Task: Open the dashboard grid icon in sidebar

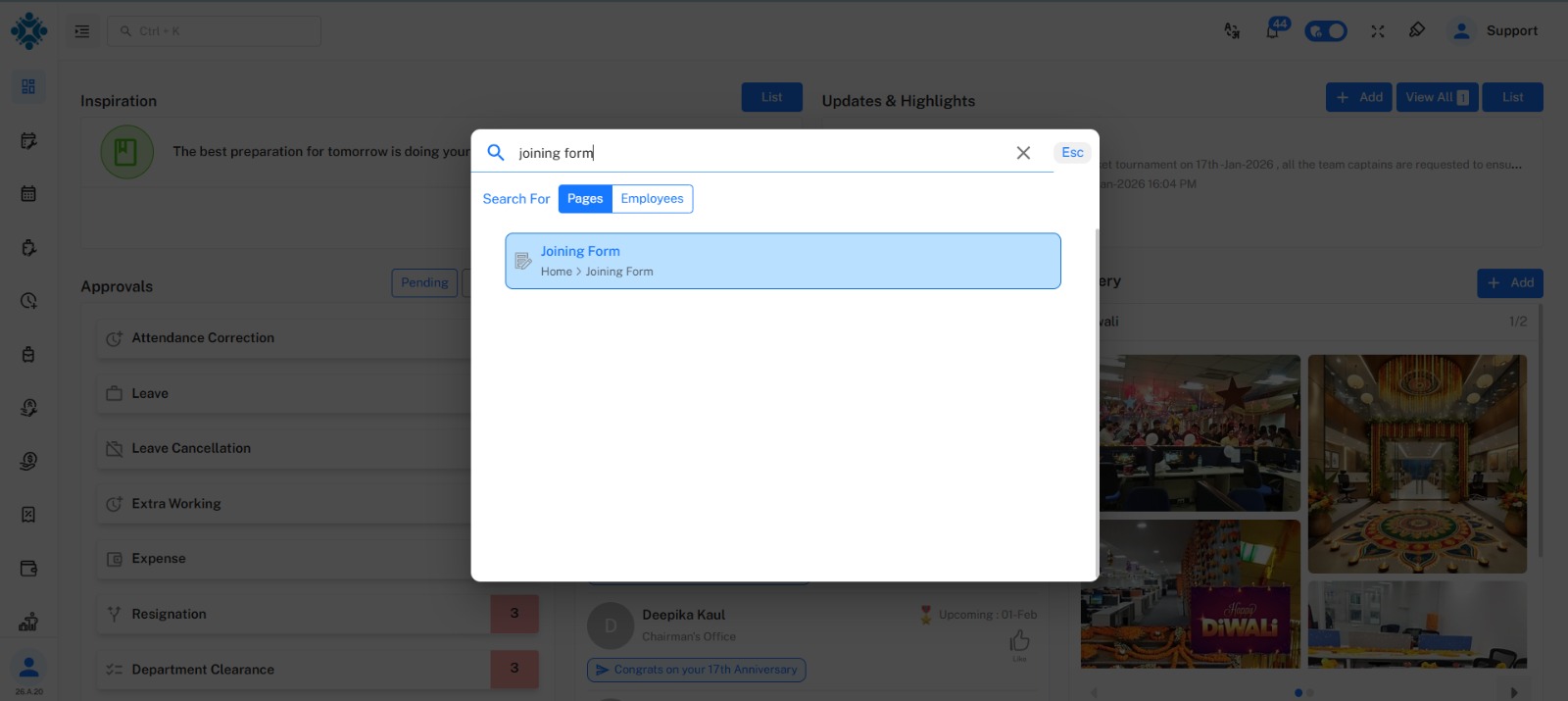Action: tap(28, 86)
